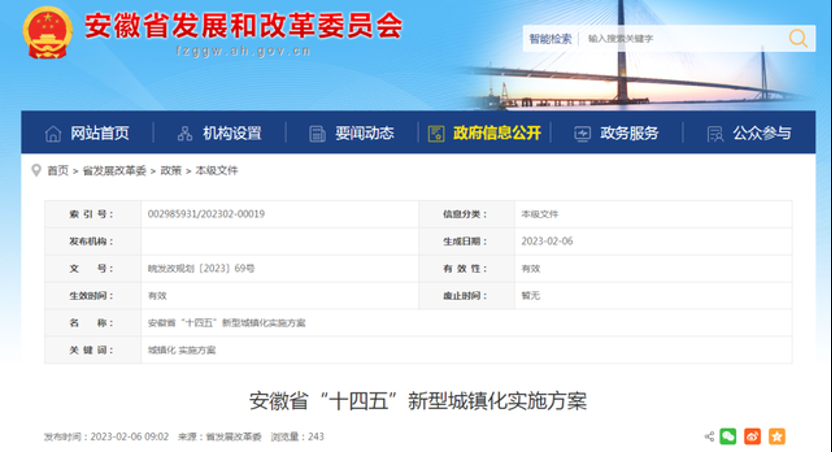Share article via the green WeChat icon

point(728,436)
